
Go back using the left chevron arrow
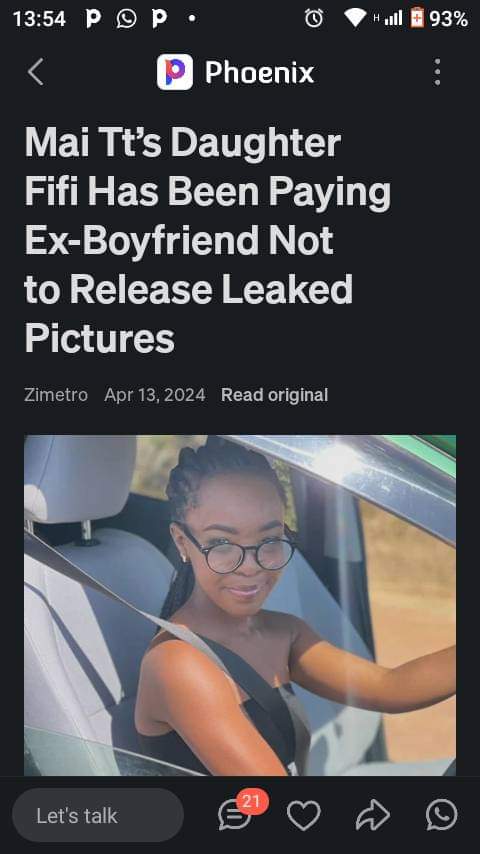tap(36, 72)
